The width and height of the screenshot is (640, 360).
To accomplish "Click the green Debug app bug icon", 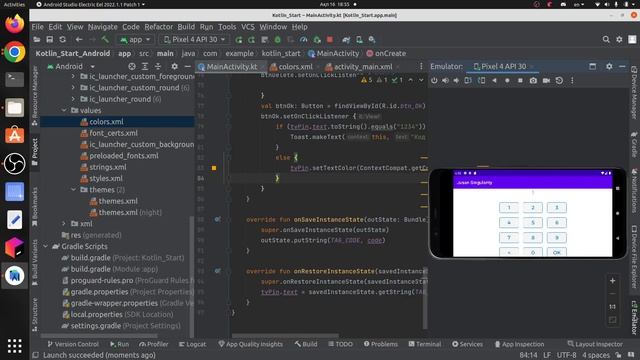I will click(x=278, y=40).
